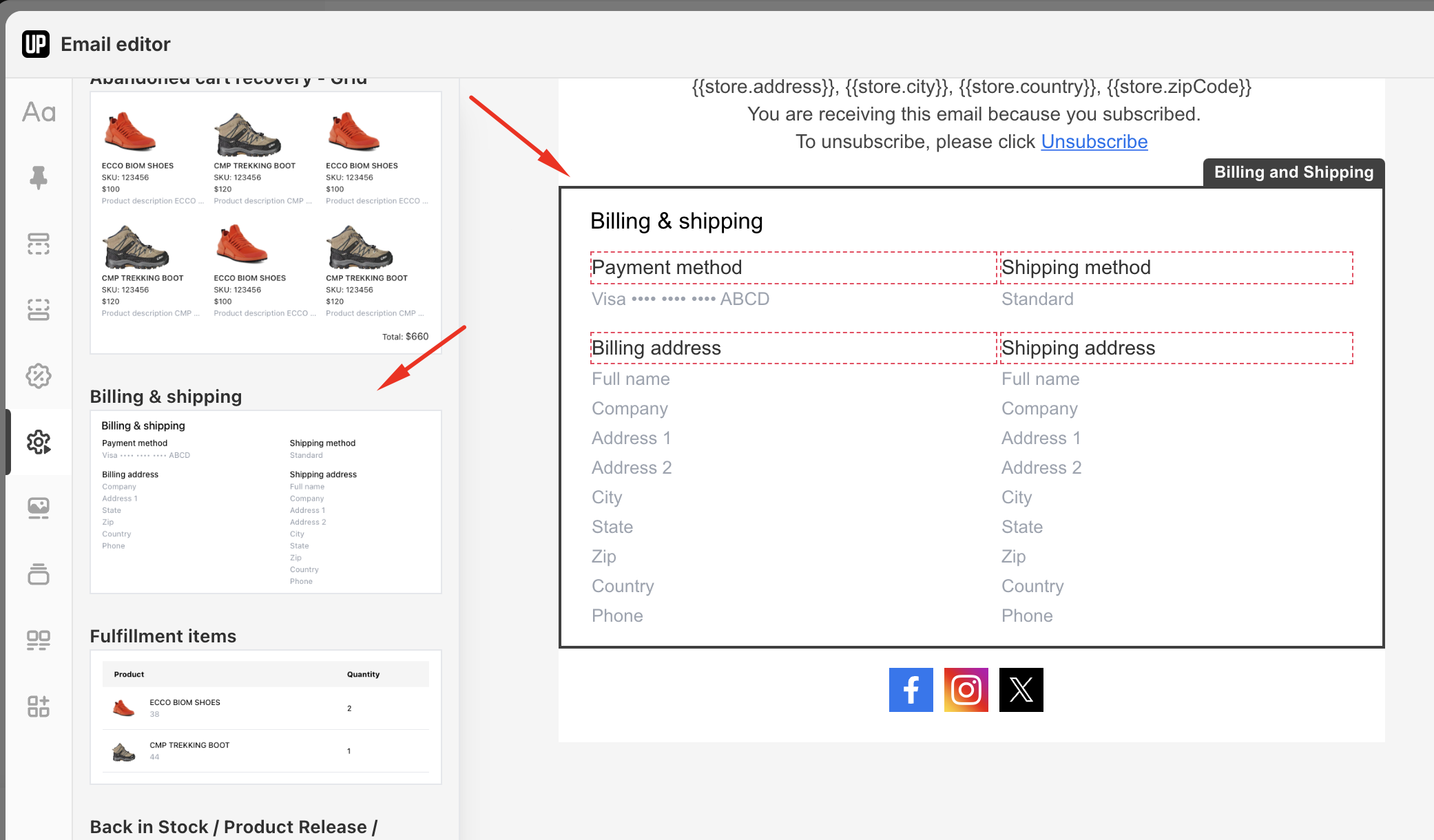Click the UP logo icon

(x=36, y=44)
